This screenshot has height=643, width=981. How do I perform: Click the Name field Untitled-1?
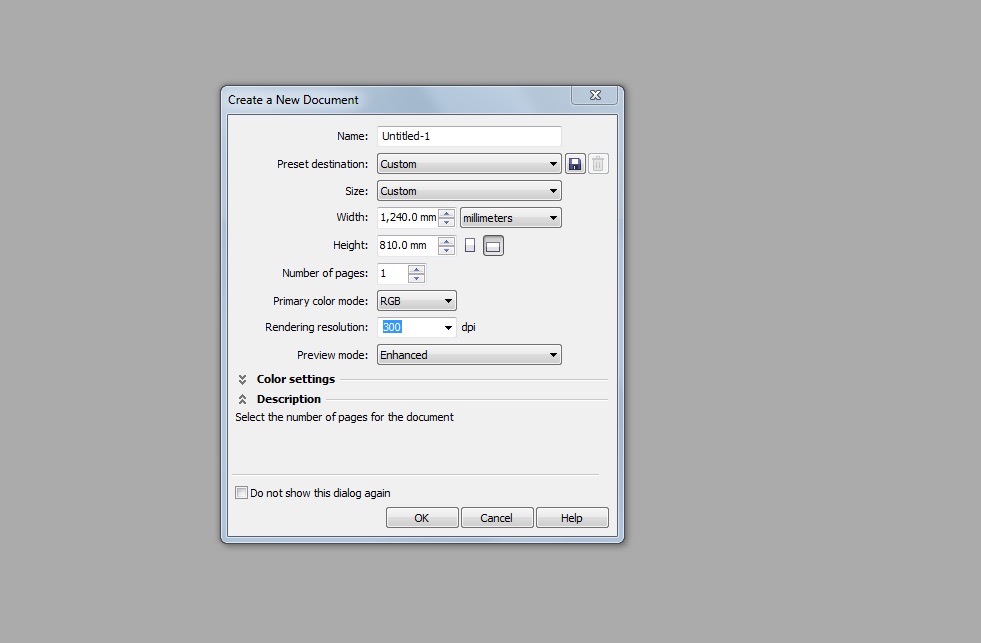[469, 136]
